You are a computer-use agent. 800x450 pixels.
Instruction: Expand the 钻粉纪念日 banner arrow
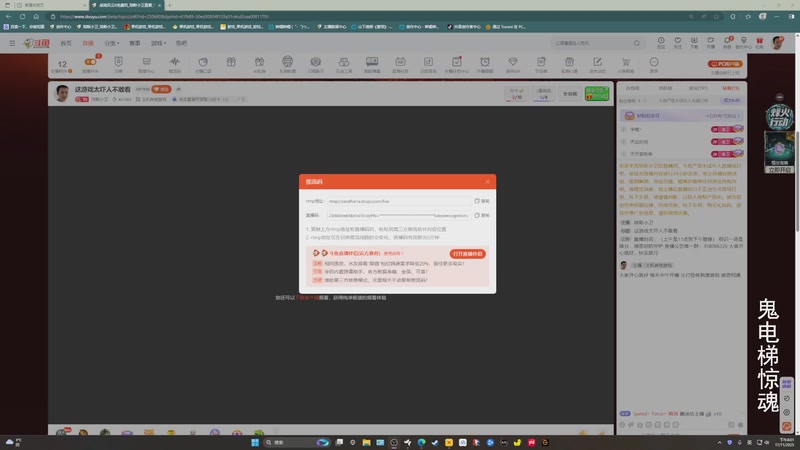point(738,116)
